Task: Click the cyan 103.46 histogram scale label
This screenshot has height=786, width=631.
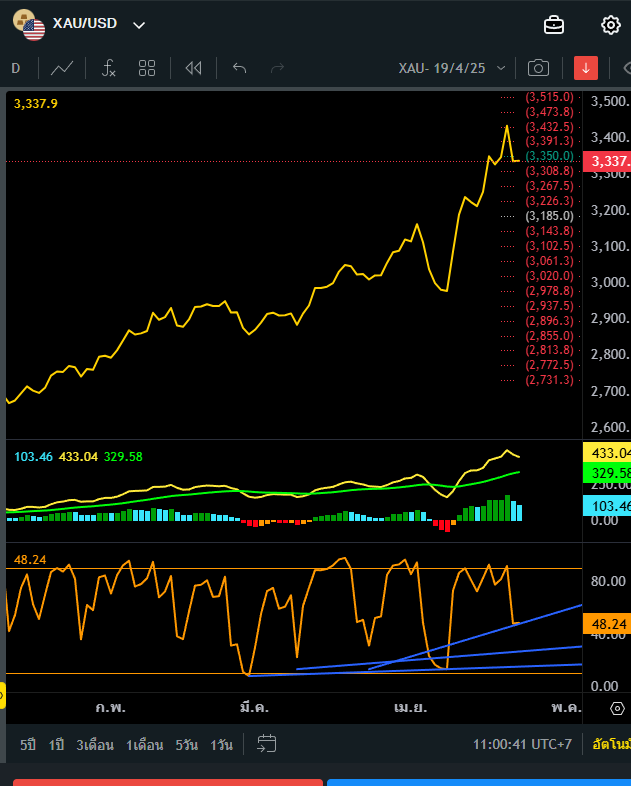Action: (607, 506)
